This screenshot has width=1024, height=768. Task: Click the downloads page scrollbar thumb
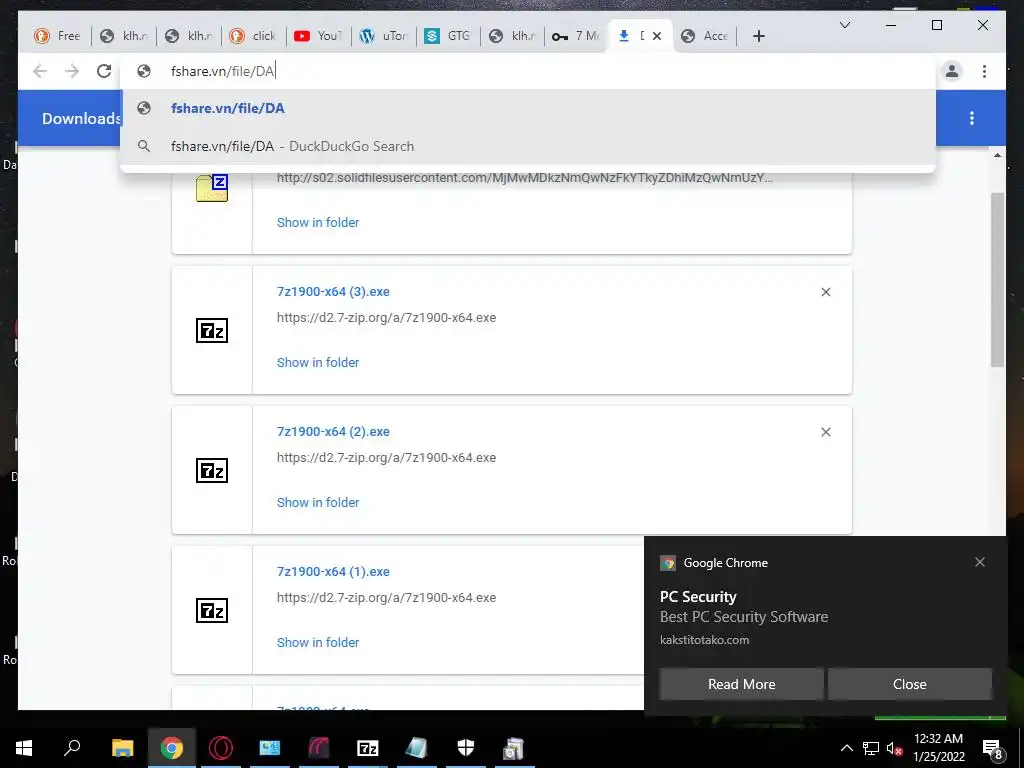click(x=997, y=279)
